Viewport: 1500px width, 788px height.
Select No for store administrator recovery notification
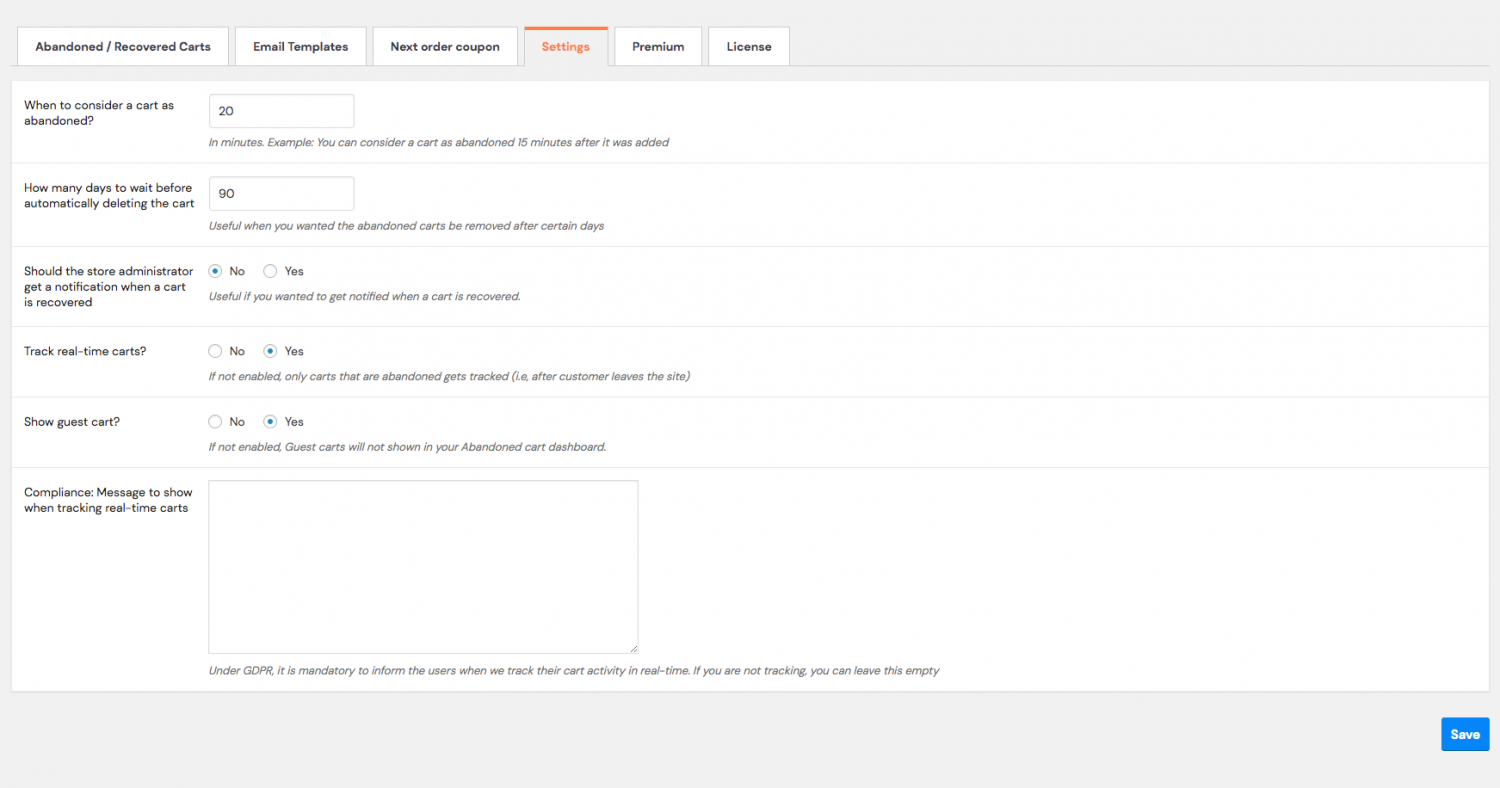coord(215,271)
